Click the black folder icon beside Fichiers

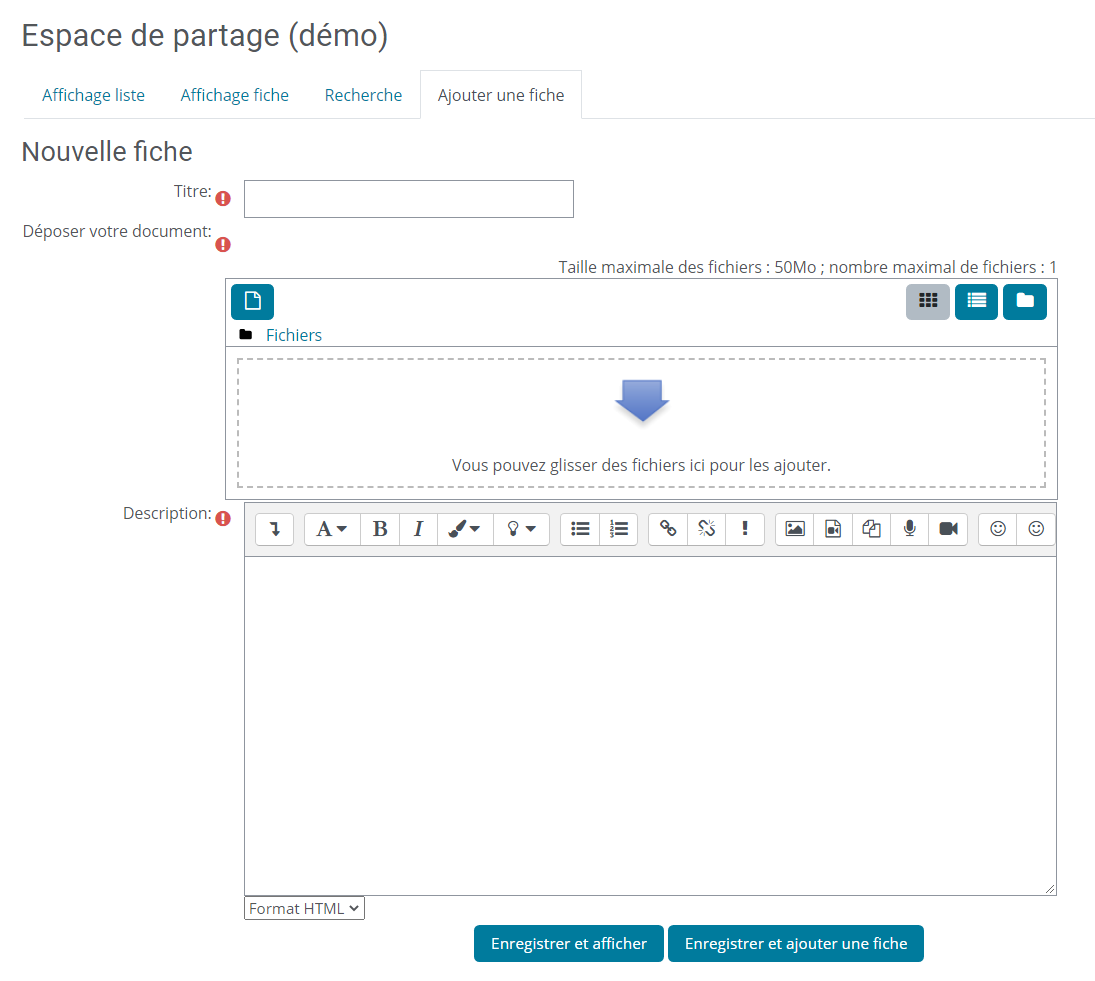point(246,334)
